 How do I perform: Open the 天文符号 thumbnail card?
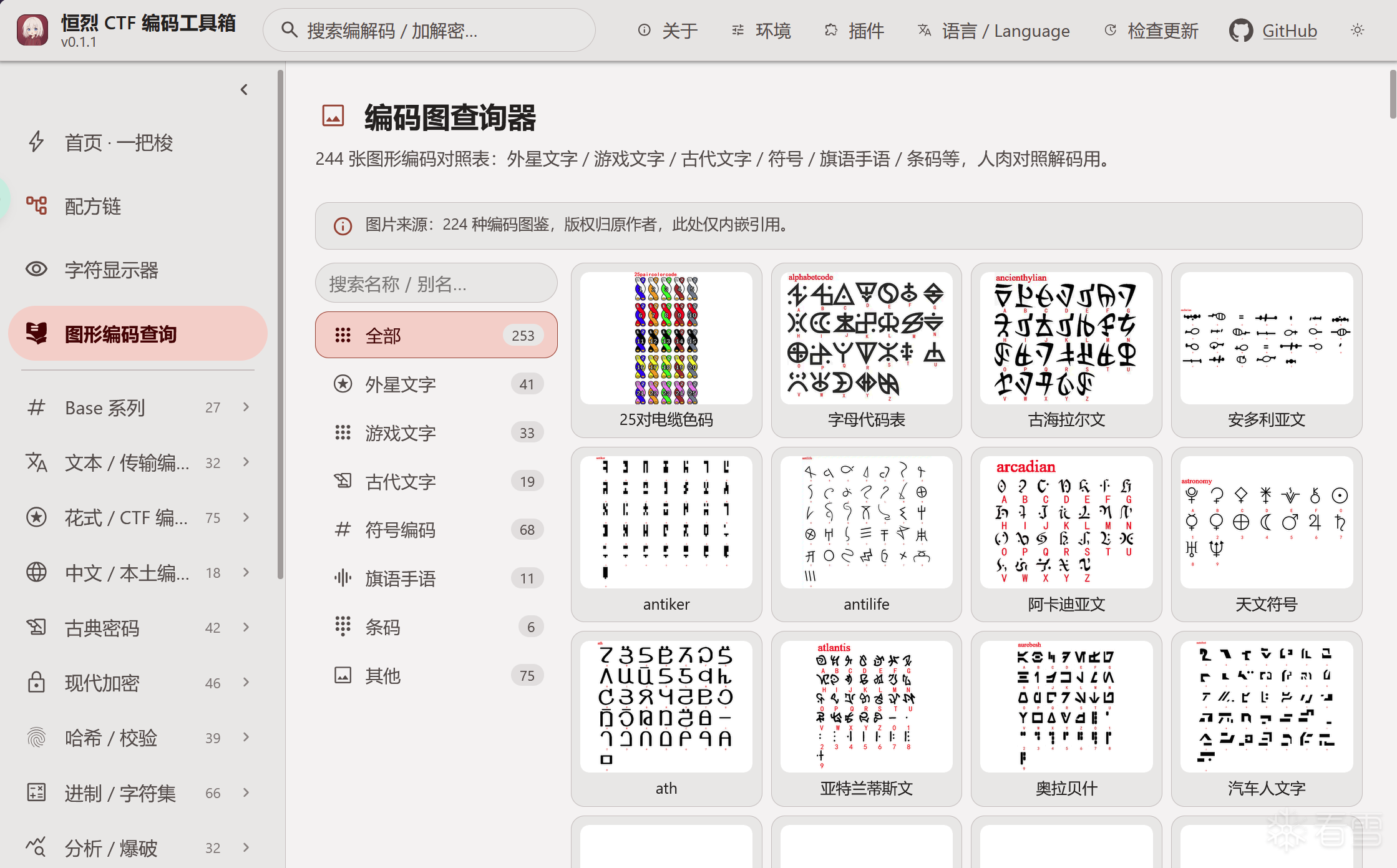coord(1267,535)
